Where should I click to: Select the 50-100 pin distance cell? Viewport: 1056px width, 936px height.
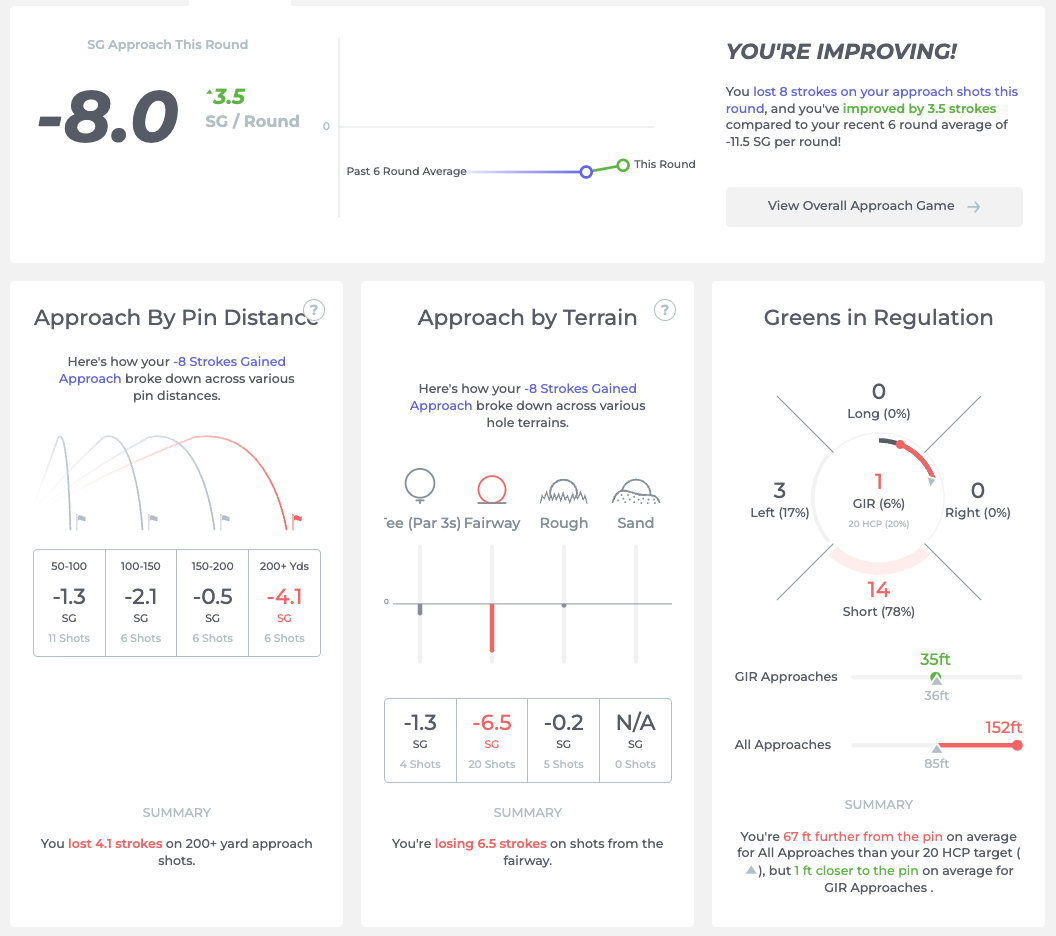(x=69, y=603)
